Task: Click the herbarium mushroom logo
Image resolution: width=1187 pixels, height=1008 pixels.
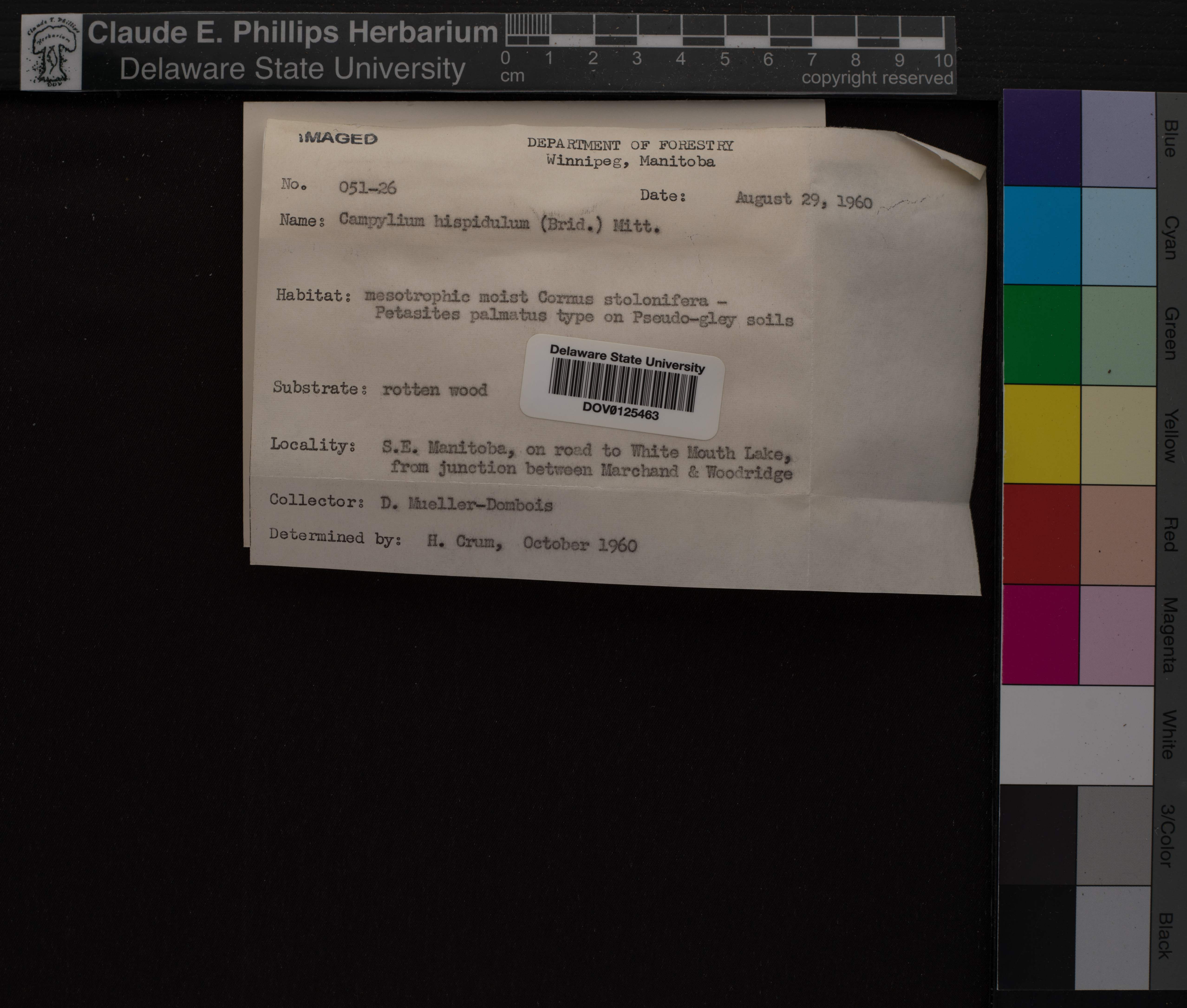Action: point(52,52)
